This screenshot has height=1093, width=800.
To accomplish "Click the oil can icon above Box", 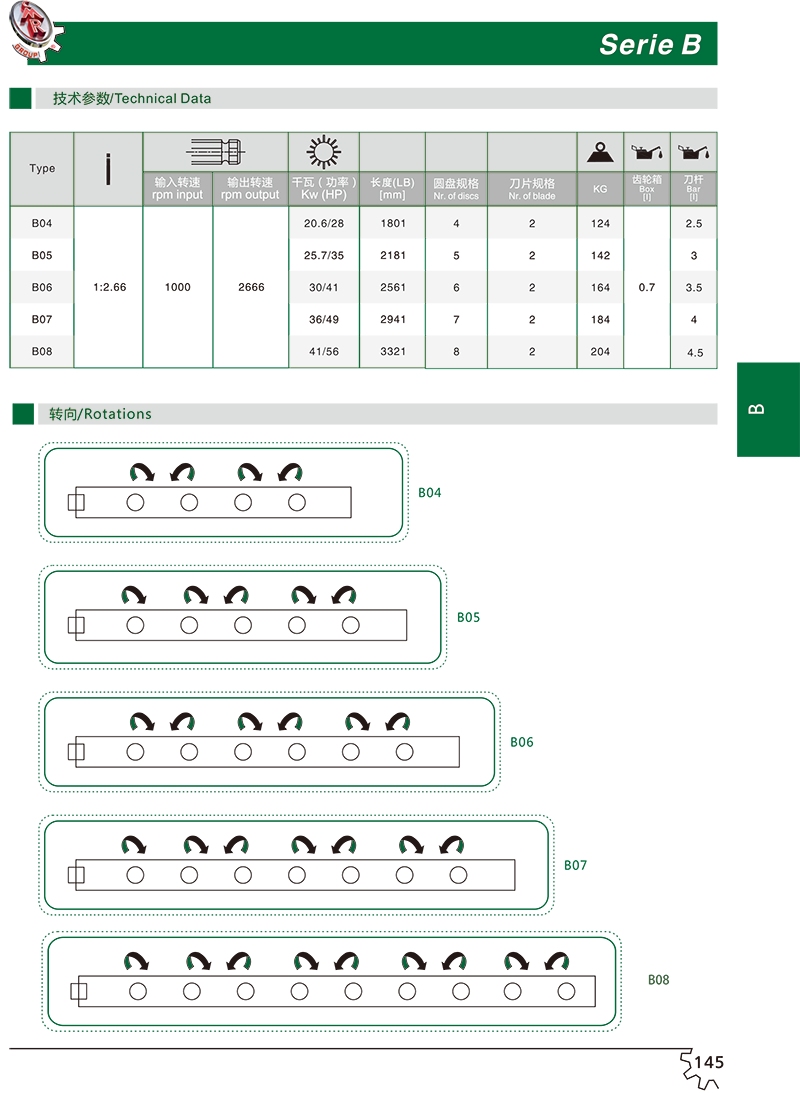I will [x=646, y=153].
